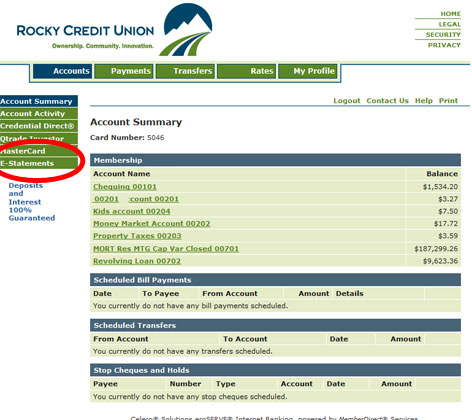Open the Contact Us link
Screen dimensions: 472x420
point(387,101)
